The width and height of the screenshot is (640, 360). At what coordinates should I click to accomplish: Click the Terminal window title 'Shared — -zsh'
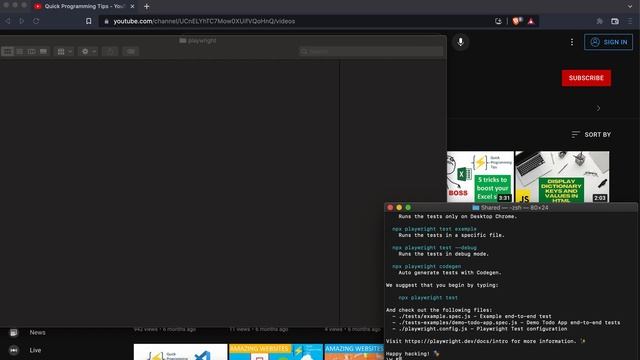(510, 208)
